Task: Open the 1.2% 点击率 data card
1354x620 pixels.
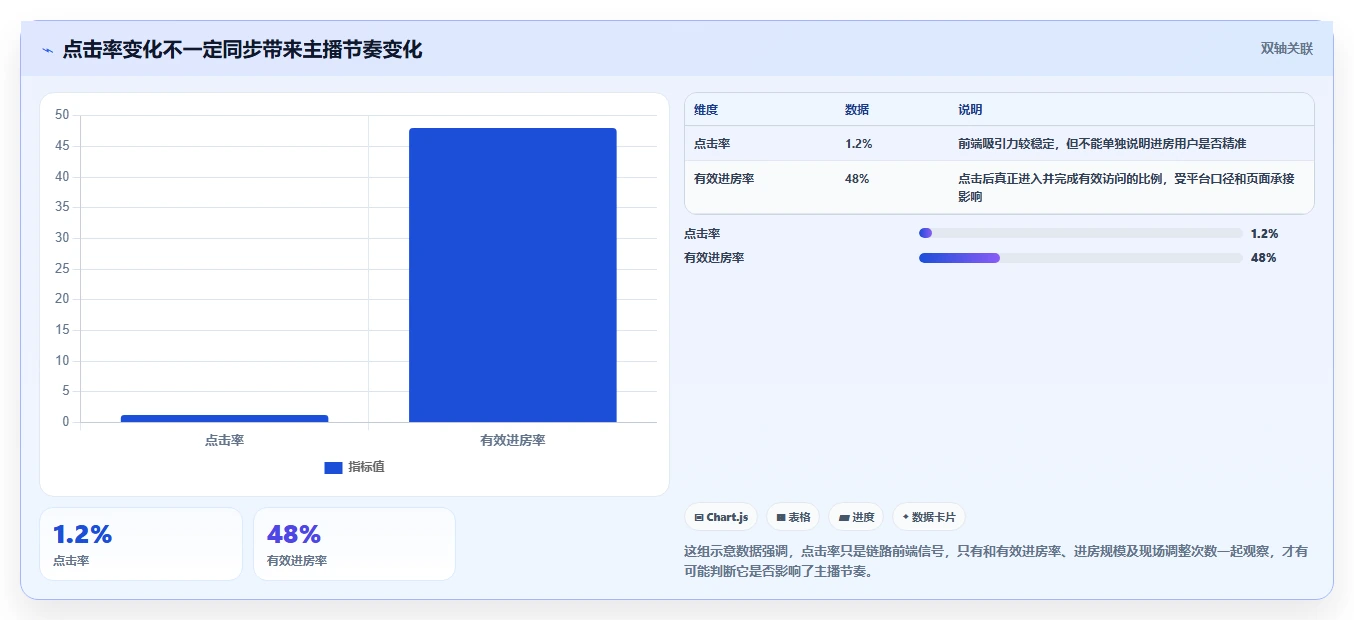Action: [141, 544]
